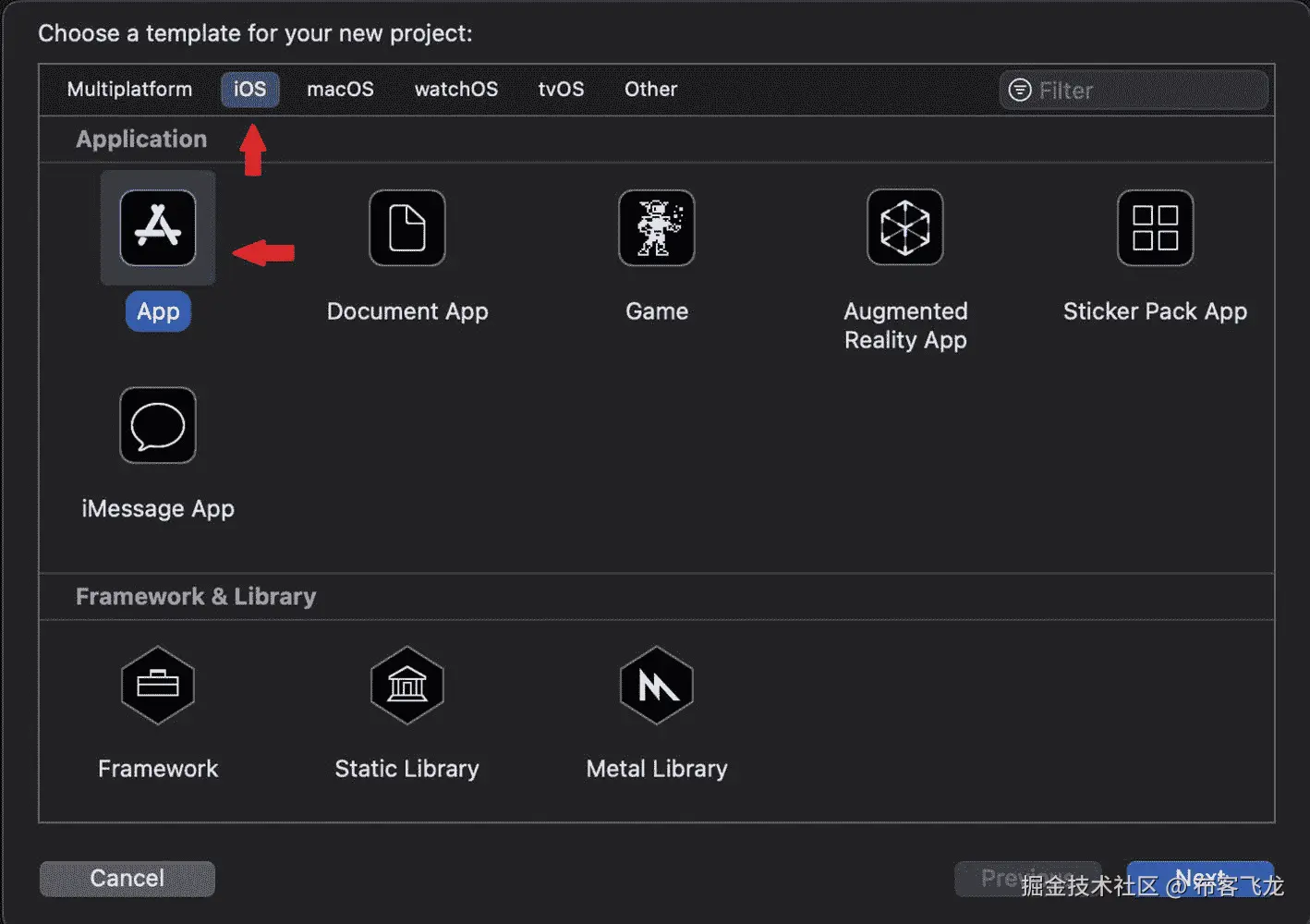The width and height of the screenshot is (1310, 924).
Task: Pick the Framework toolbox icon
Action: [158, 685]
